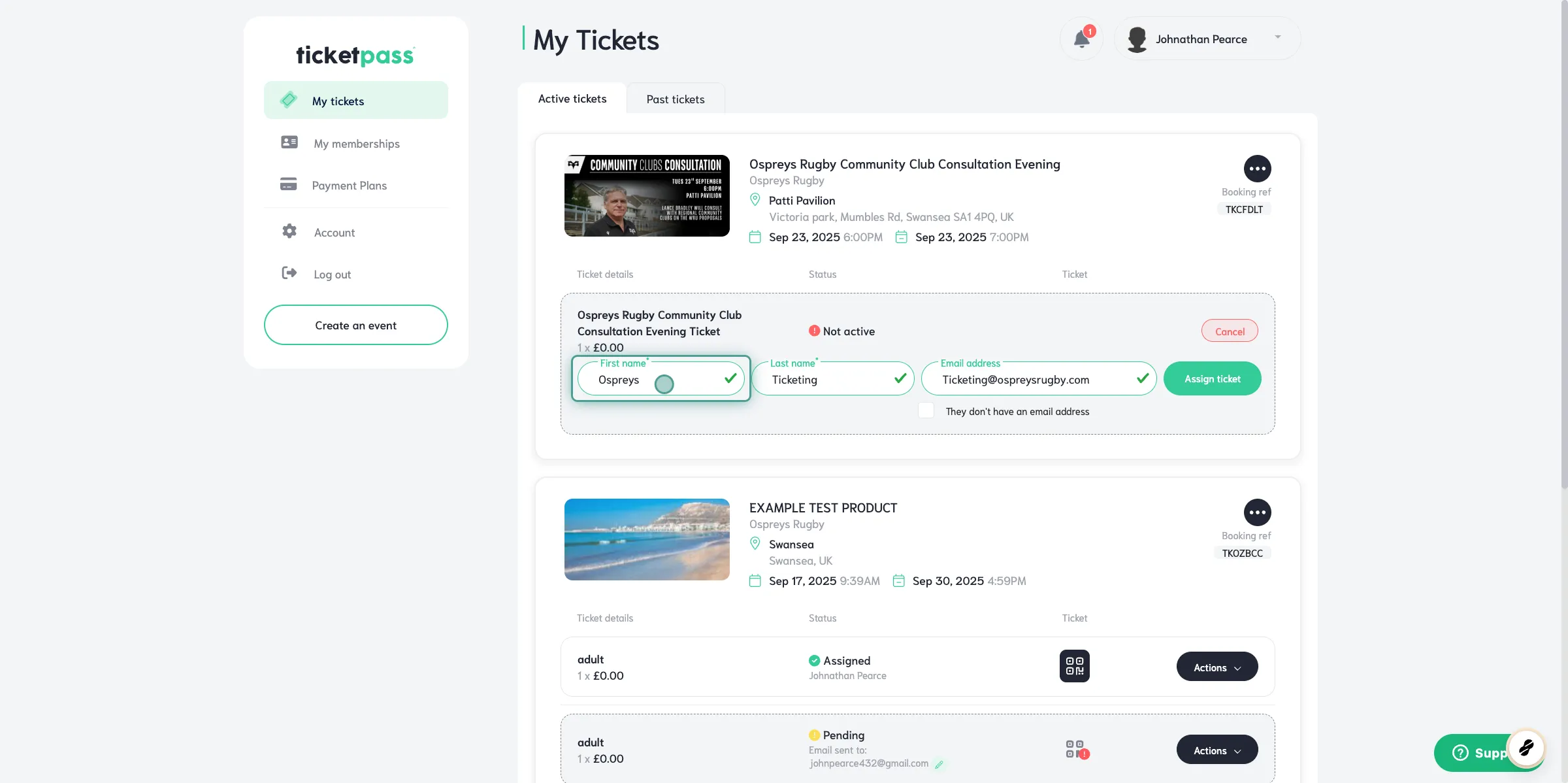The width and height of the screenshot is (1568, 783).
Task: Click the floating feather icon button
Action: pyautogui.click(x=1526, y=747)
